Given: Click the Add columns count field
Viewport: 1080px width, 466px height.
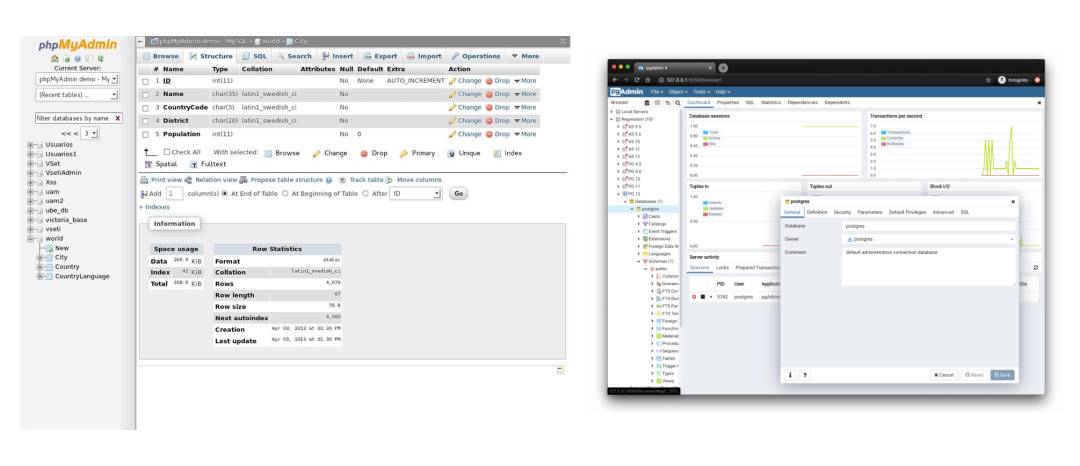Looking at the screenshot, I should [x=174, y=193].
